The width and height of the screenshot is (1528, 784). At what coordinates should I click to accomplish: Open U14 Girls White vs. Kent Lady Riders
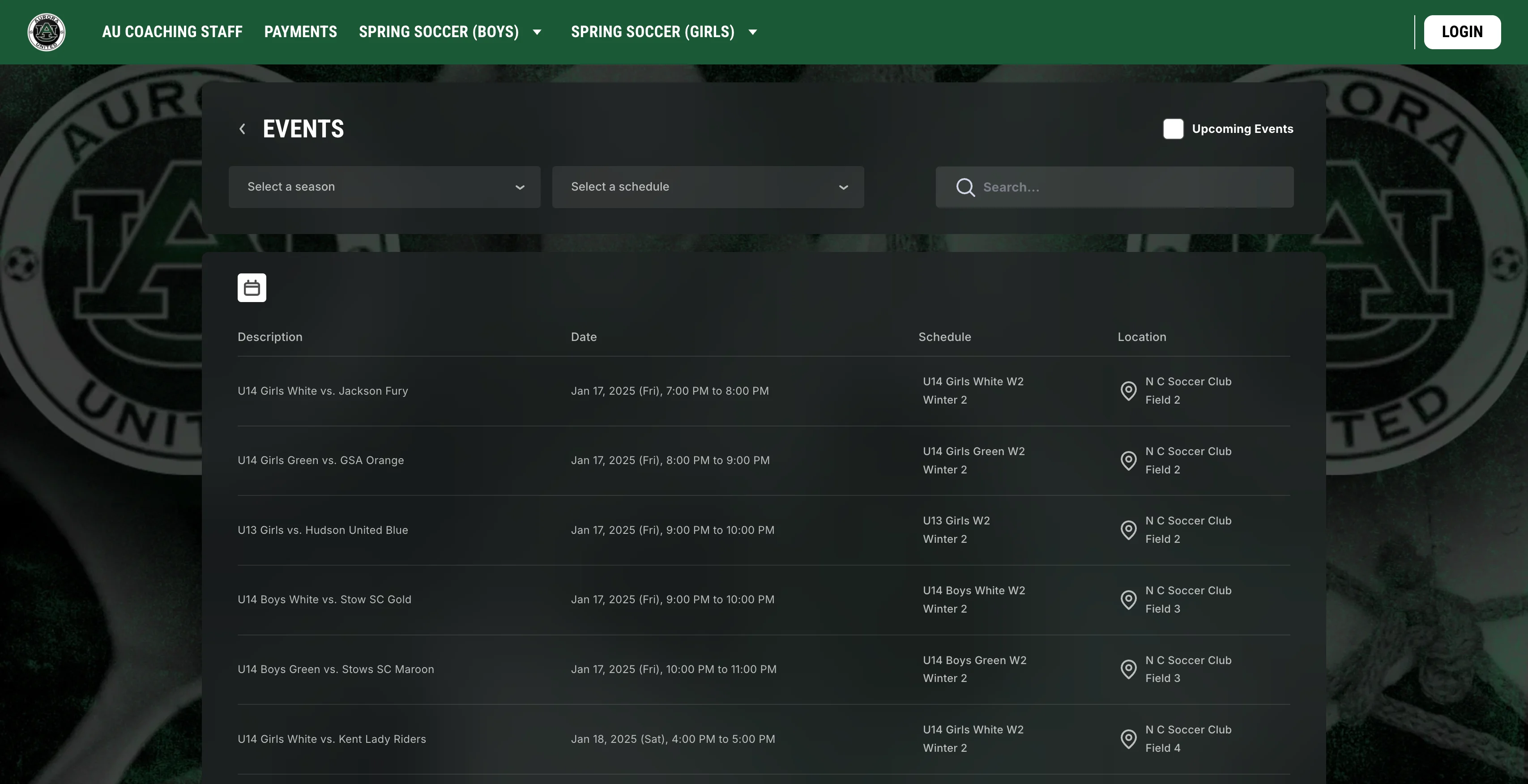(332, 739)
